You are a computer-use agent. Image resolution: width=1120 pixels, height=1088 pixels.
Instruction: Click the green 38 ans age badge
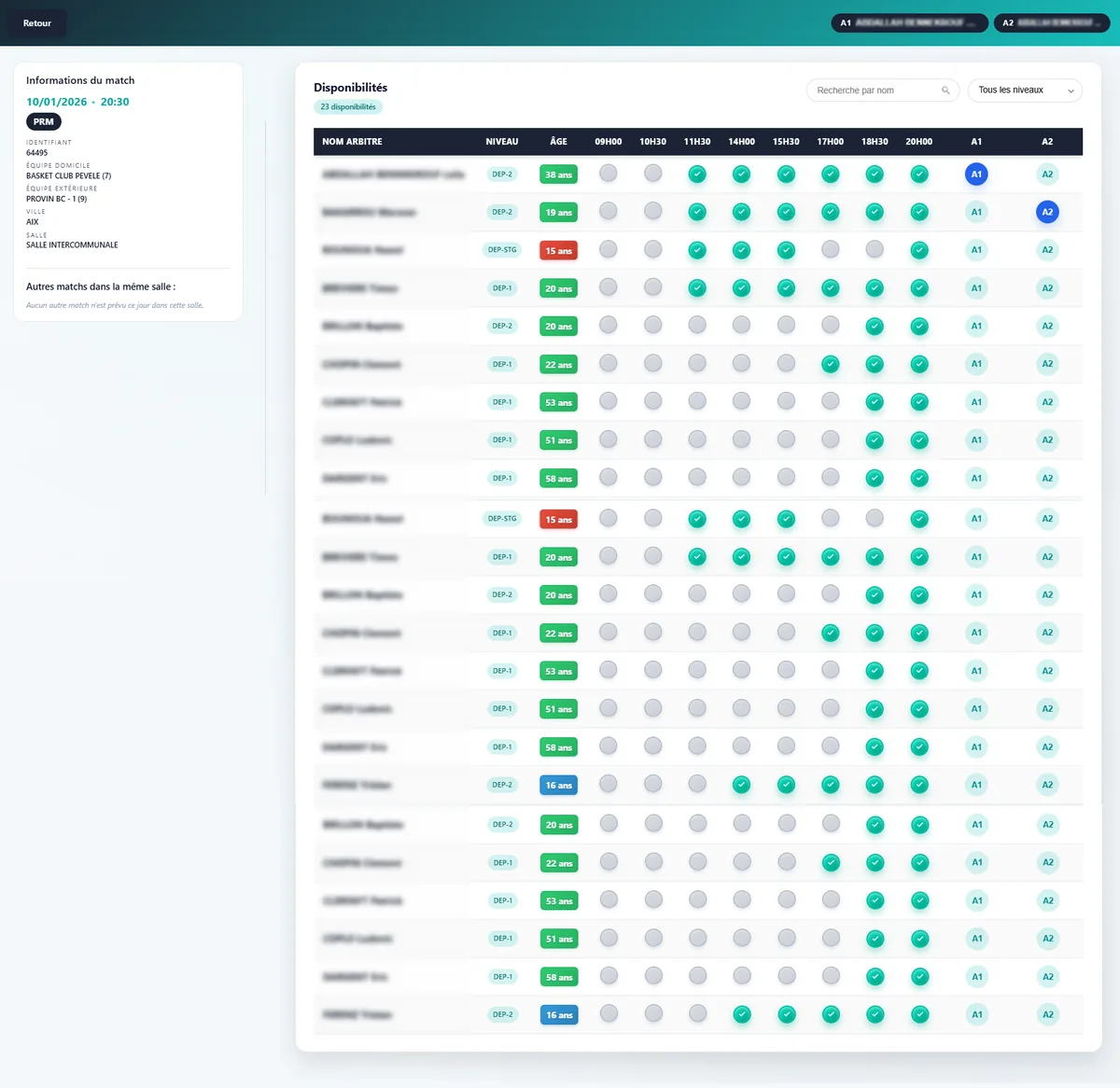(558, 174)
